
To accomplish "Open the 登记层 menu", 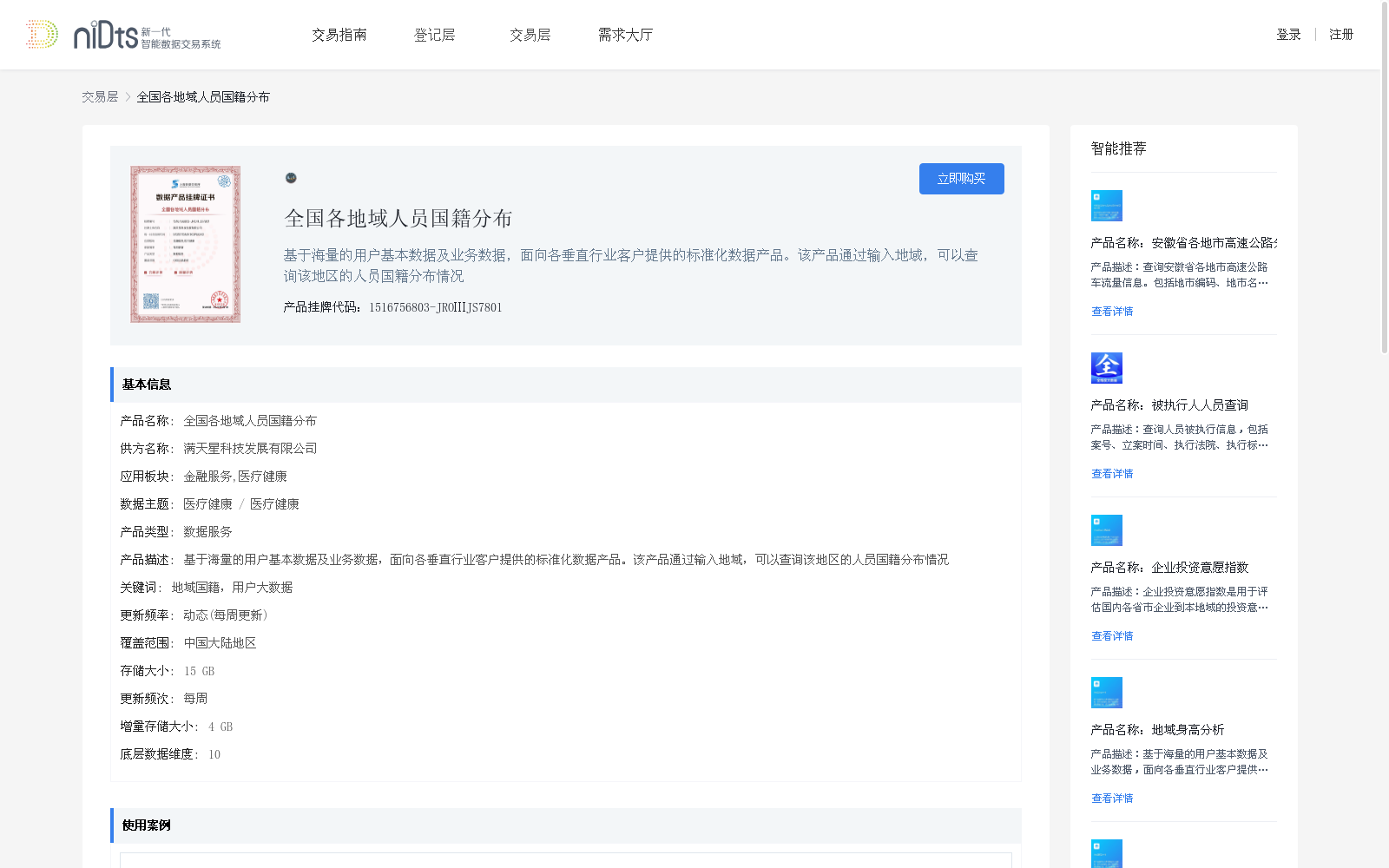I will click(435, 35).
